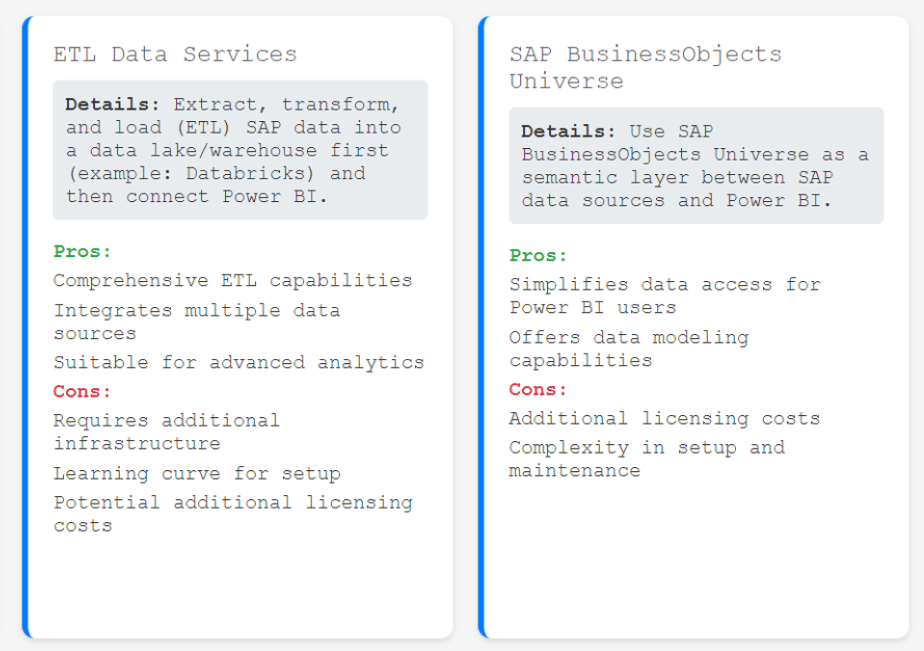Select "Requires additional infrastructure" item
The width and height of the screenshot is (924, 651).
166,431
